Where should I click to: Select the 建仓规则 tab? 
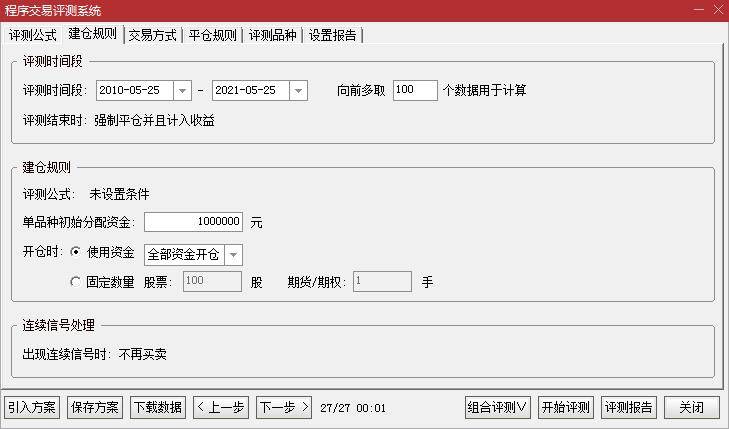click(x=93, y=33)
